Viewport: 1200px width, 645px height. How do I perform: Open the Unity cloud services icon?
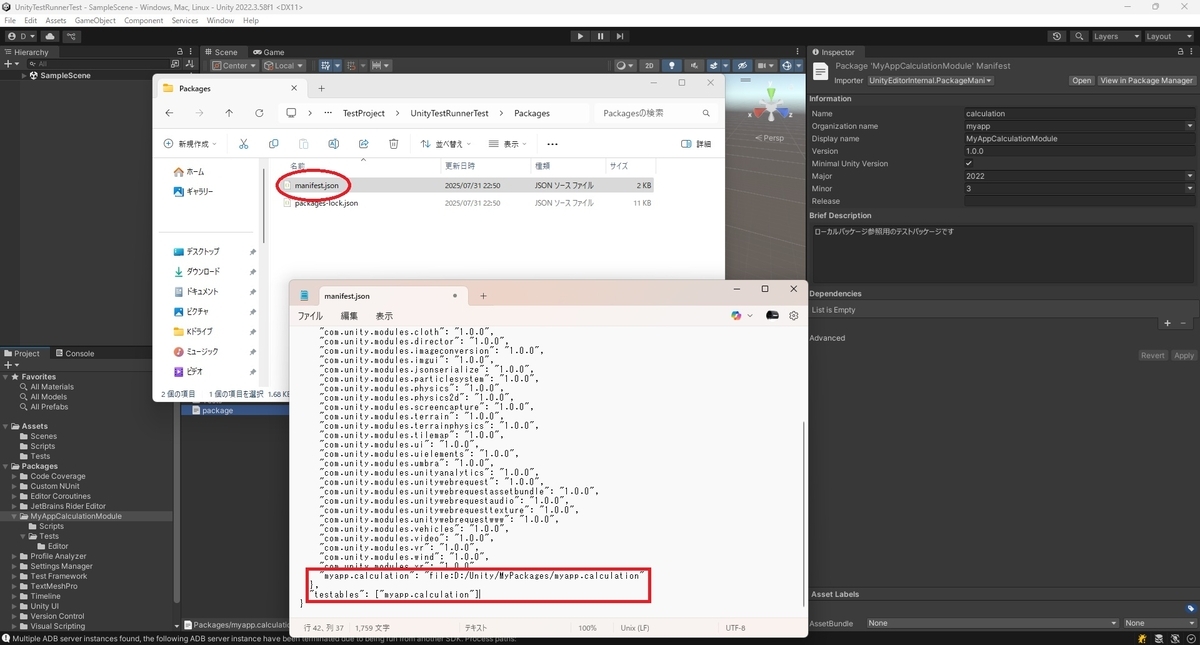(50, 36)
